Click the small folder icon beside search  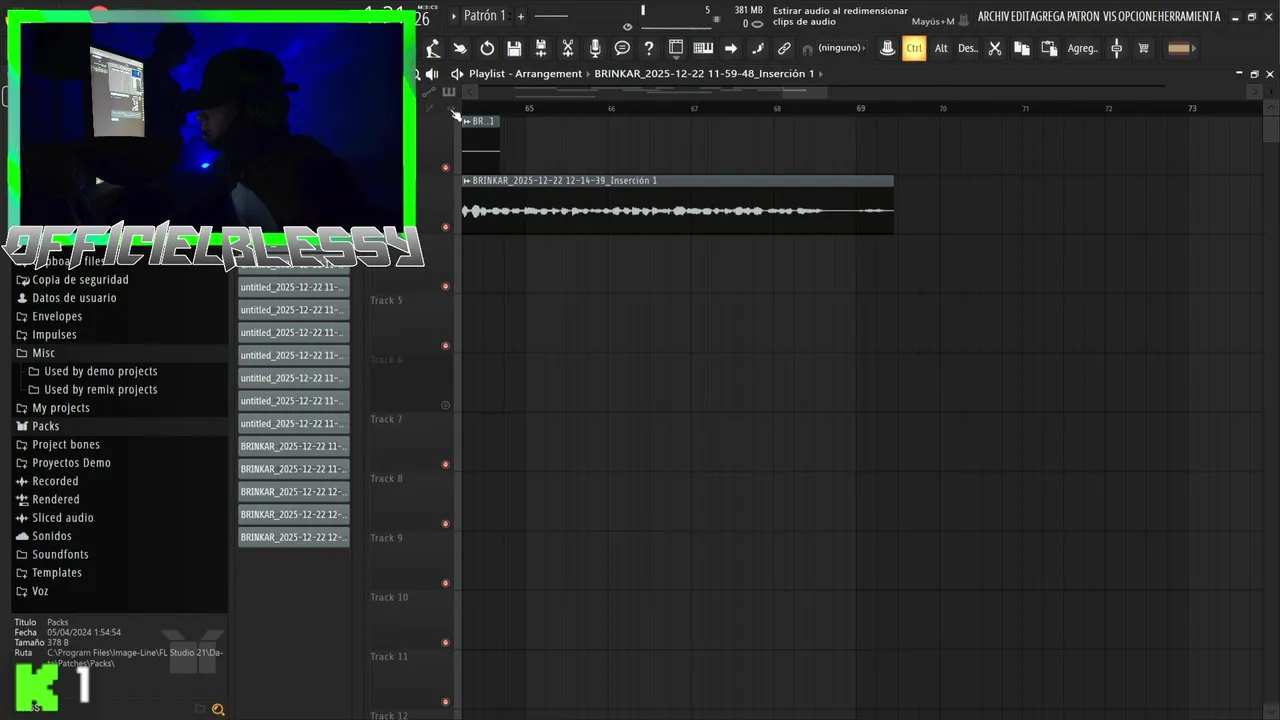(x=200, y=709)
